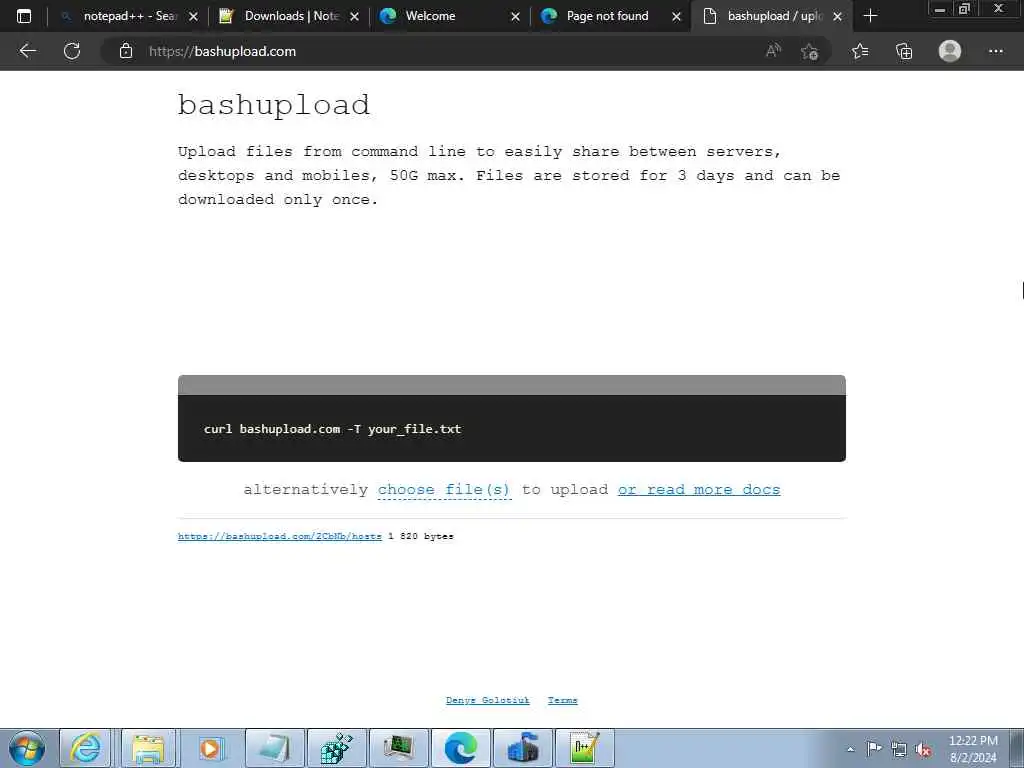Open Microsoft Edge taskbar icon
Image resolution: width=1024 pixels, height=768 pixels.
coord(461,748)
